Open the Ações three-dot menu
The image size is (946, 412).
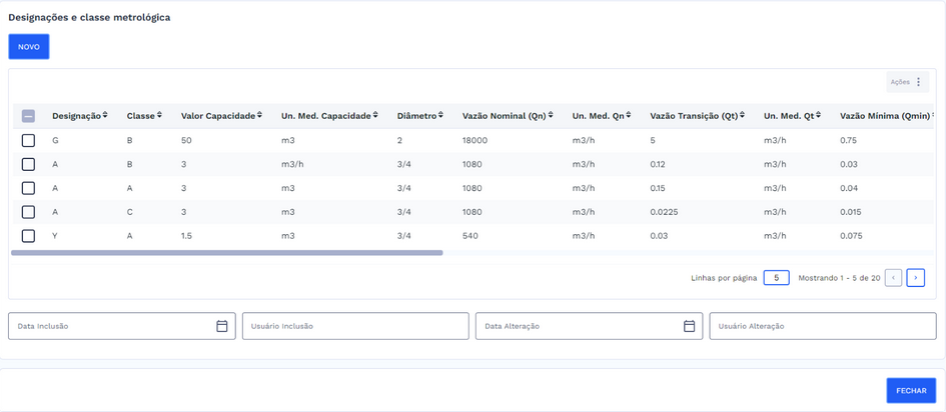(x=918, y=82)
